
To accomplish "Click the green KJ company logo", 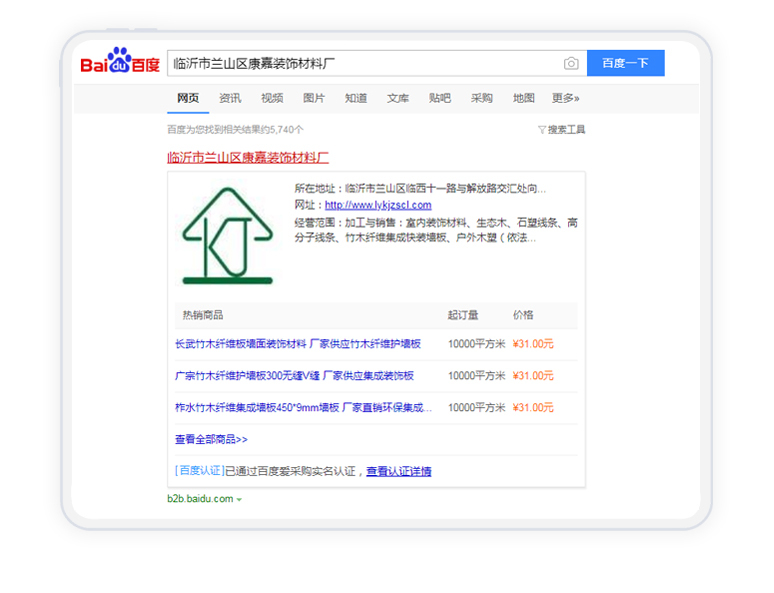I will click(227, 236).
